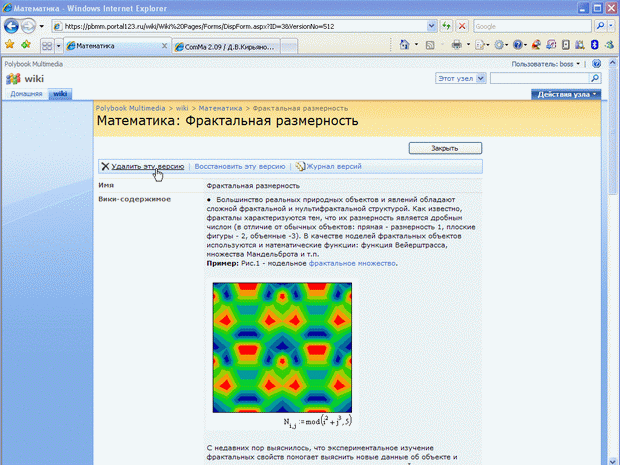Click the Favorites star icon
Screen dimensions: 620x465
click(x=9, y=46)
